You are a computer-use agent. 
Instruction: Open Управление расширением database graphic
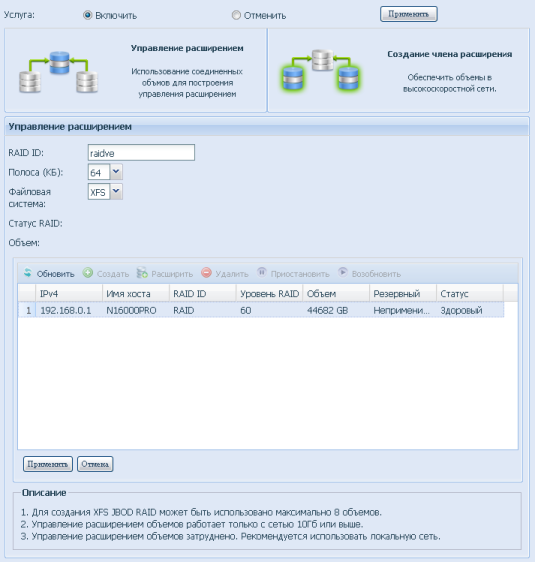pyautogui.click(x=58, y=72)
